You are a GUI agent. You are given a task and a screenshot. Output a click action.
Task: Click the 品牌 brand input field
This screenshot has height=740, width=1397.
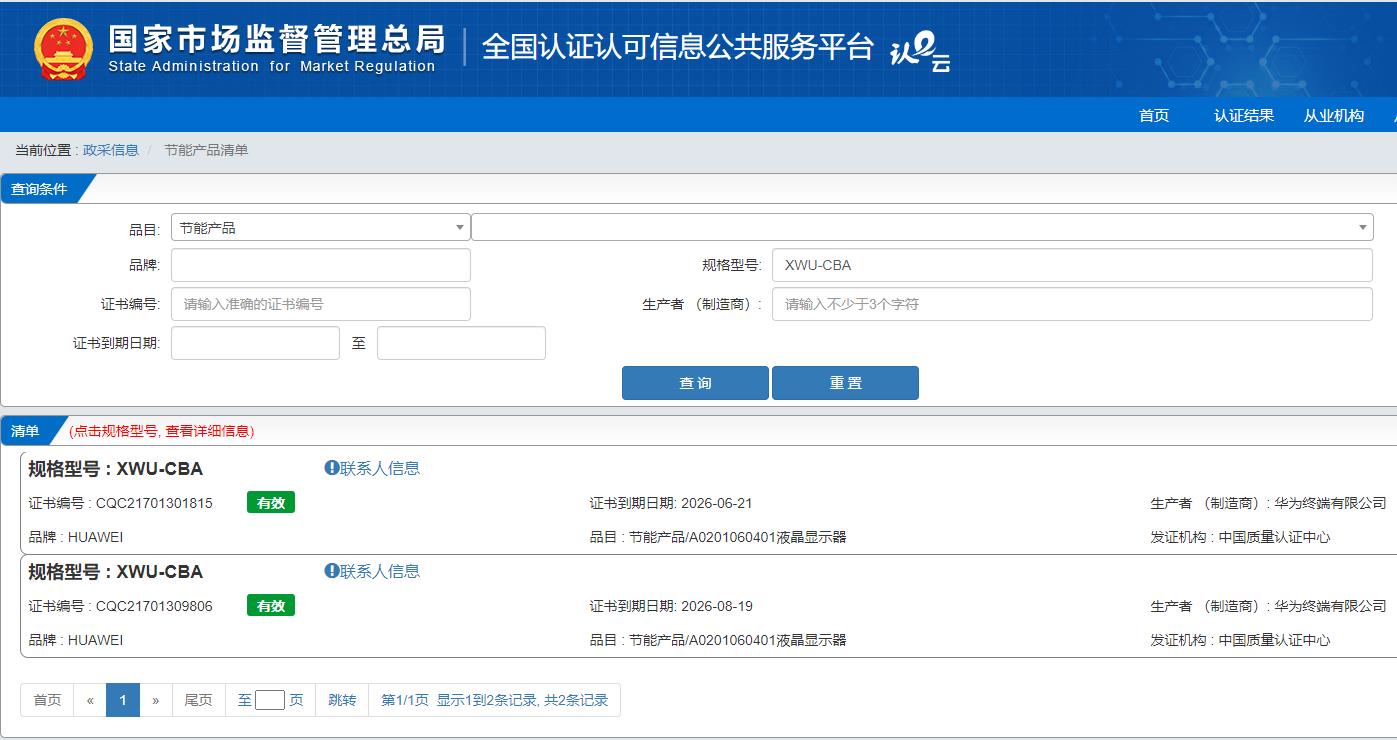[321, 265]
